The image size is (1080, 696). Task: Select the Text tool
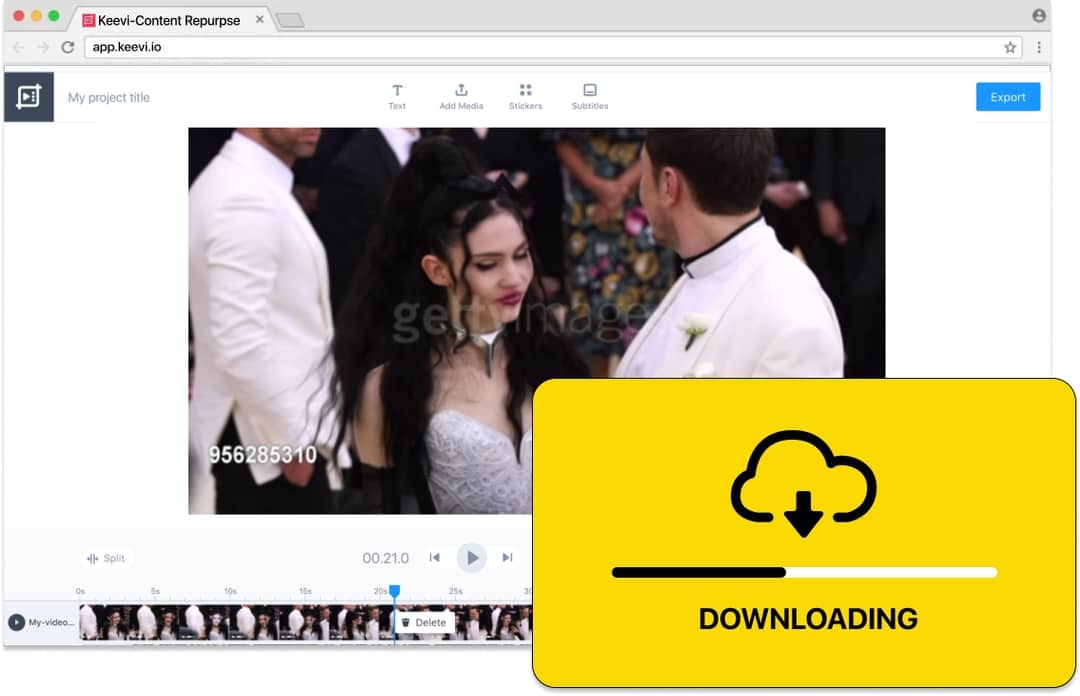click(397, 95)
